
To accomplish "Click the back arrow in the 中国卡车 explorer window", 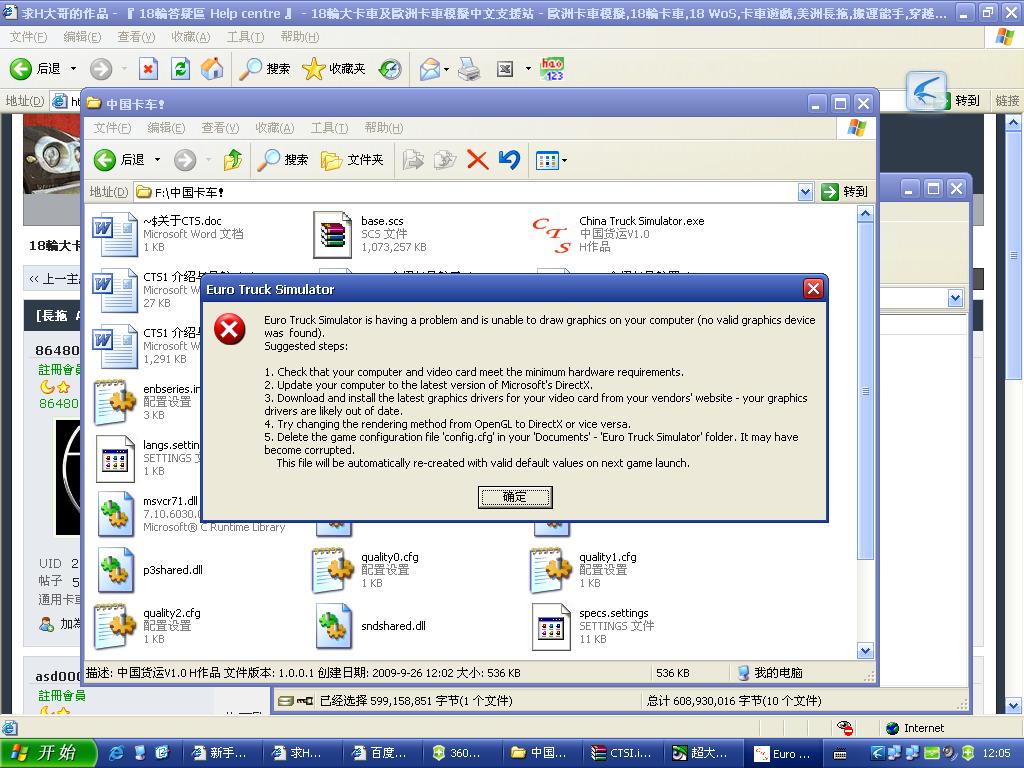I will [104, 159].
